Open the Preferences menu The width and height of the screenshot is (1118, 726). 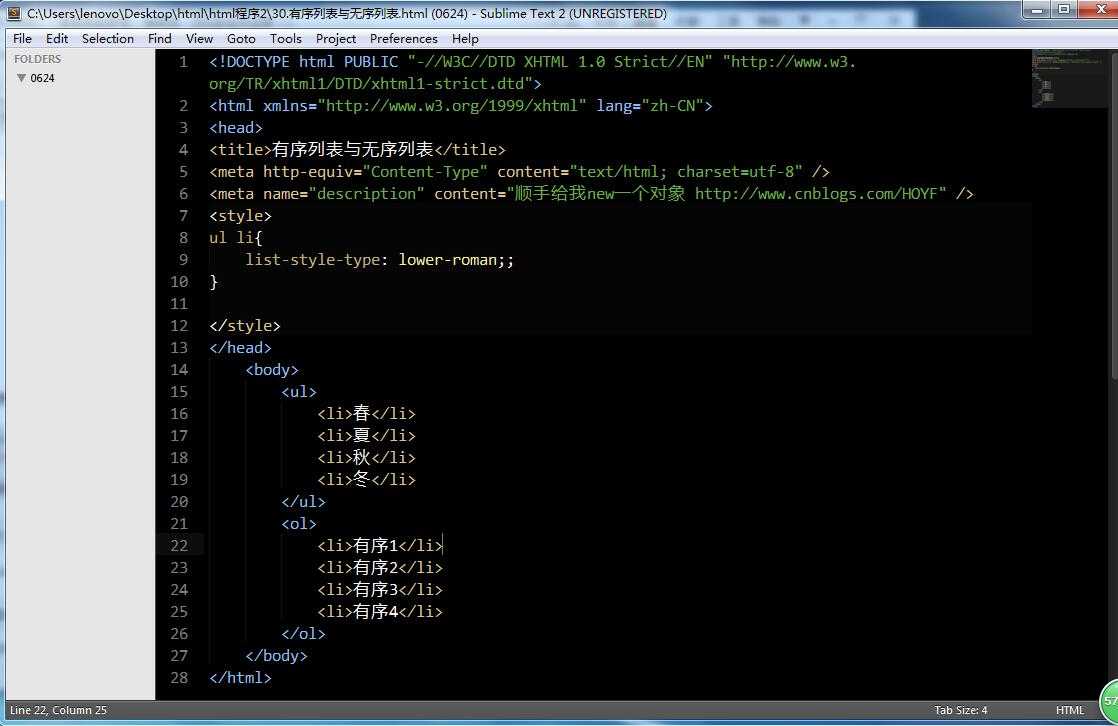[x=404, y=39]
